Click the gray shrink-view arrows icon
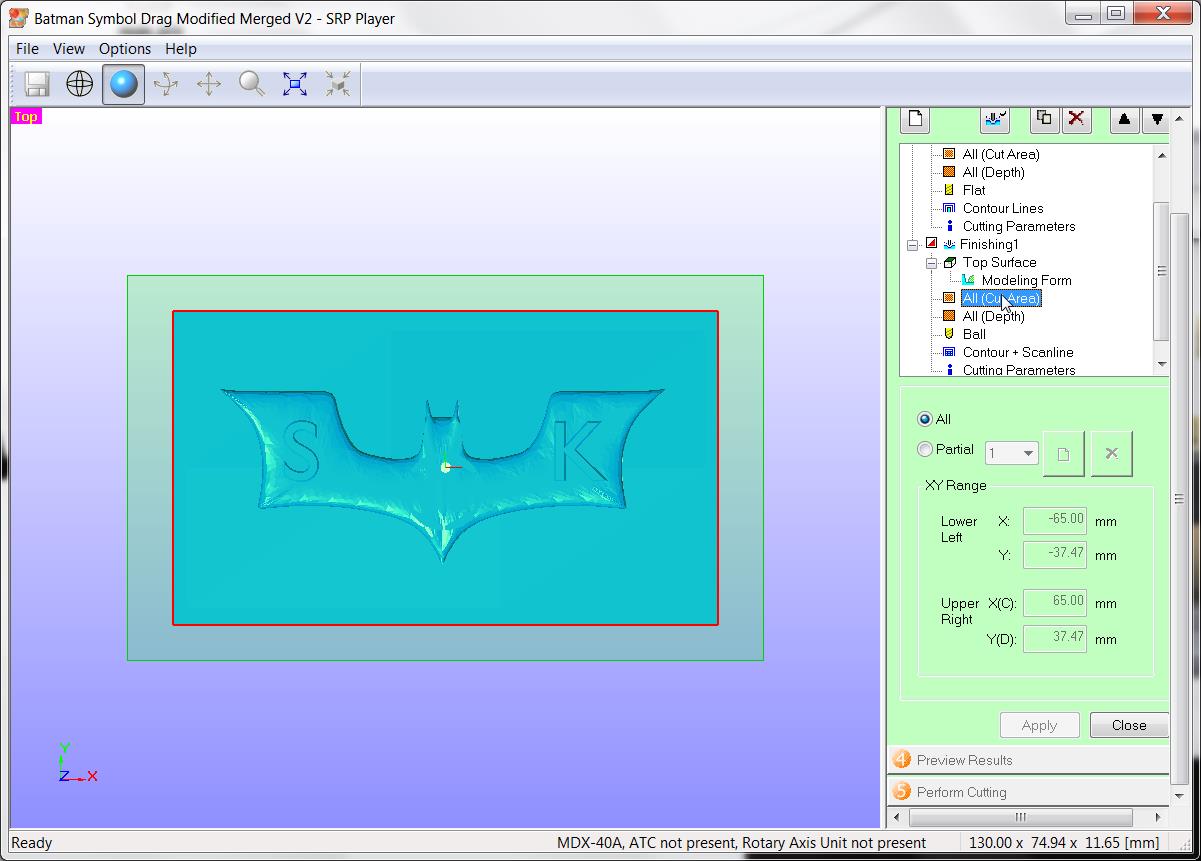Viewport: 1201px width, 861px height. [338, 84]
